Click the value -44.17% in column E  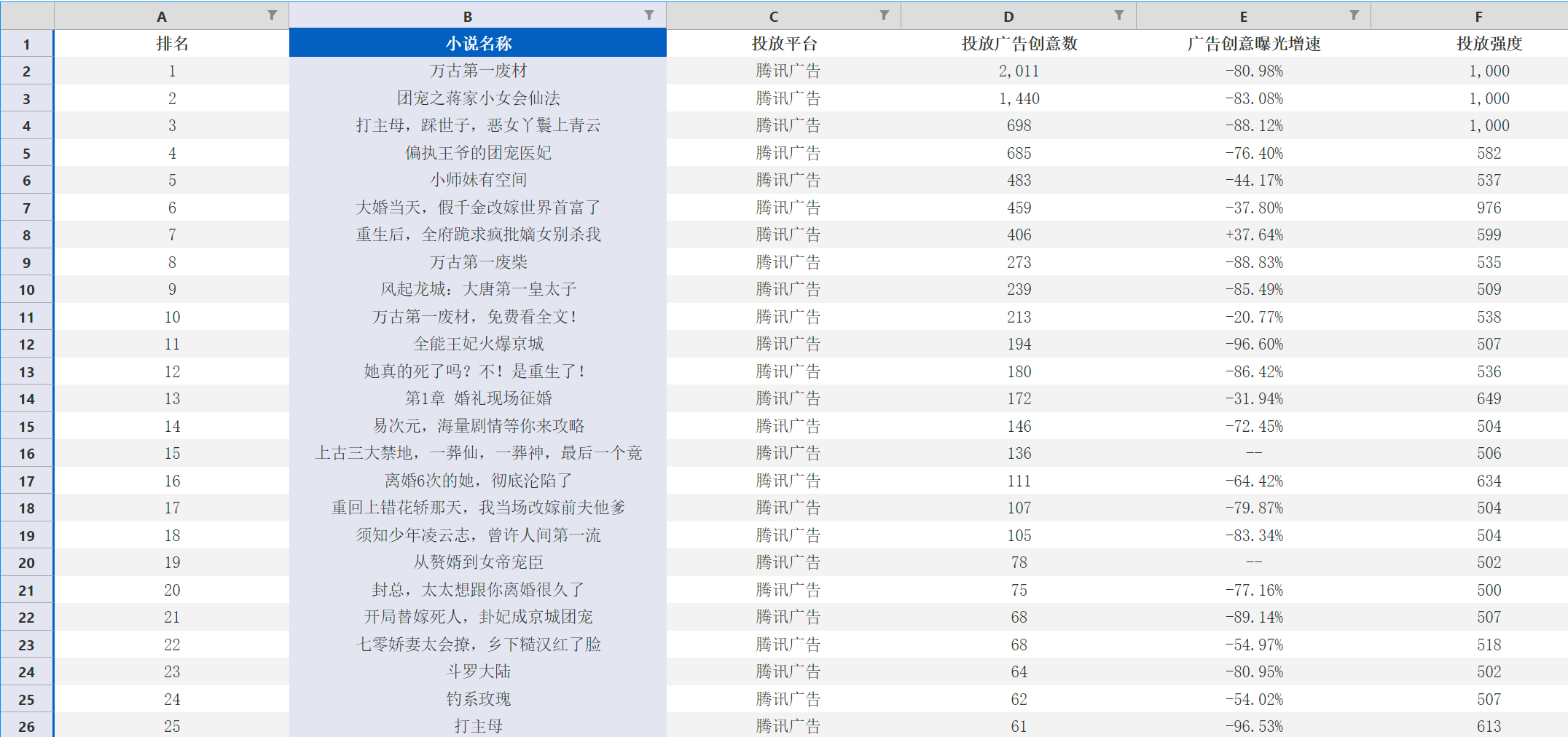[1254, 180]
